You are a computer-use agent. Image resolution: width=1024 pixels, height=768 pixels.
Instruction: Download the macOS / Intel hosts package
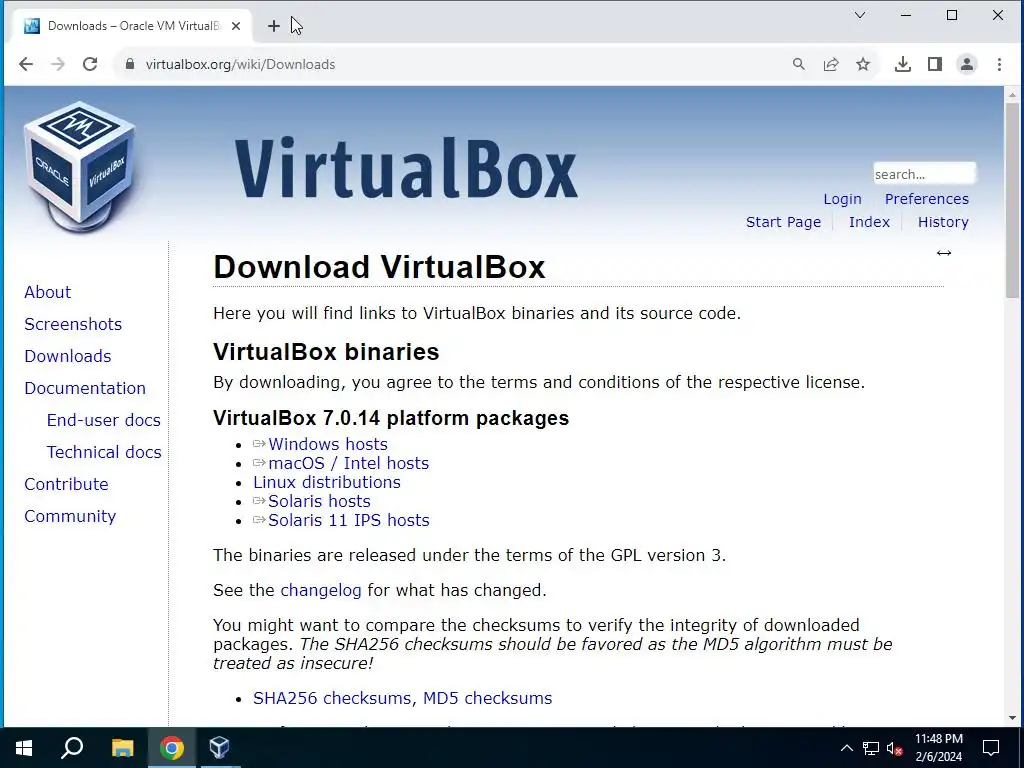point(348,463)
